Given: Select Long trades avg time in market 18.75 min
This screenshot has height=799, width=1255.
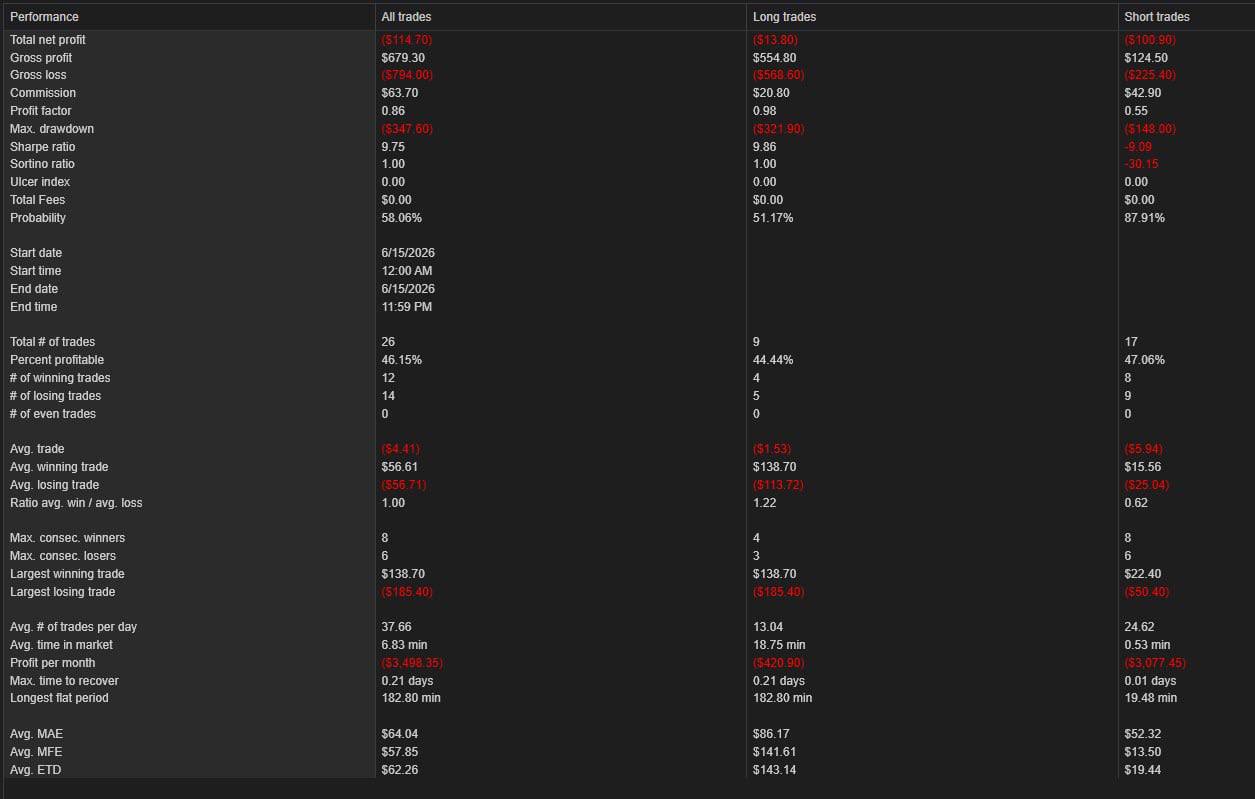Looking at the screenshot, I should tap(779, 645).
